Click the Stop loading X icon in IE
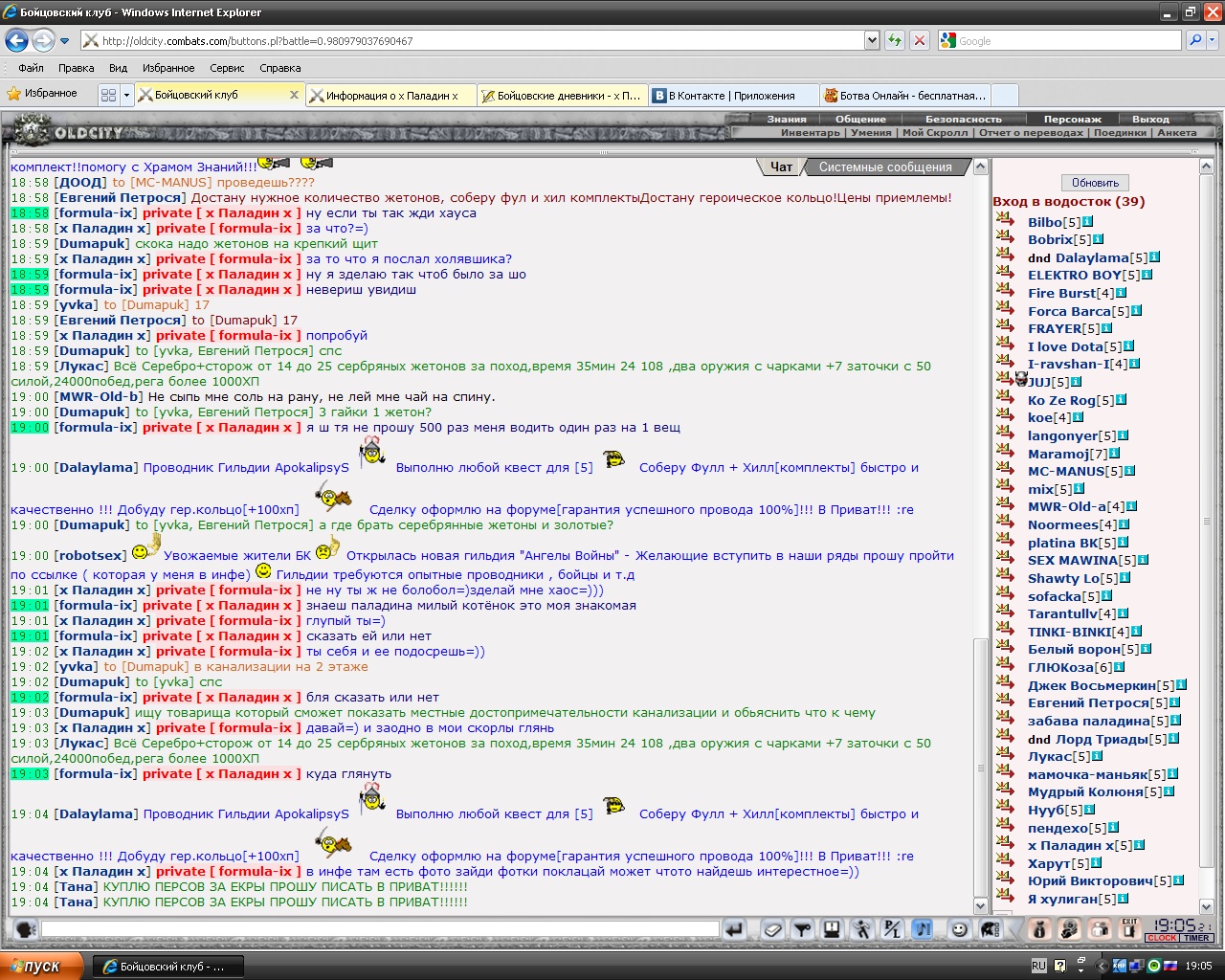 click(x=919, y=40)
